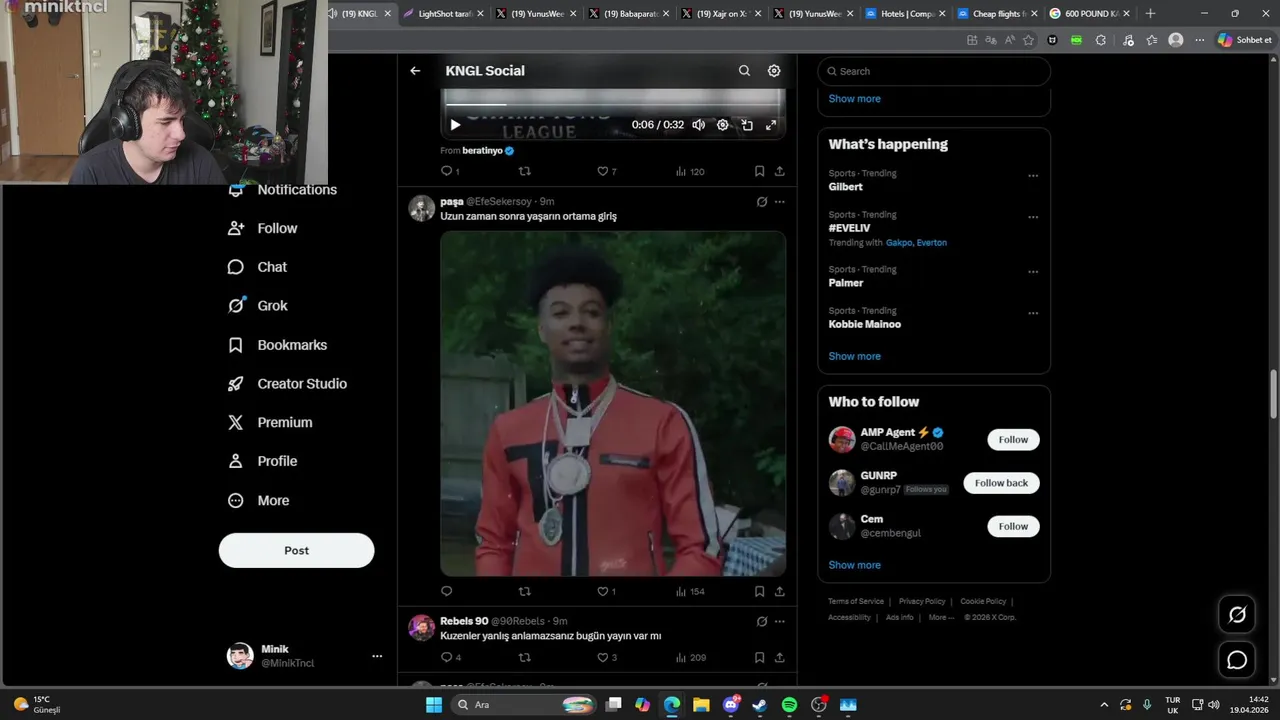Show more under What's happening
The height and width of the screenshot is (720, 1280).
pos(854,356)
